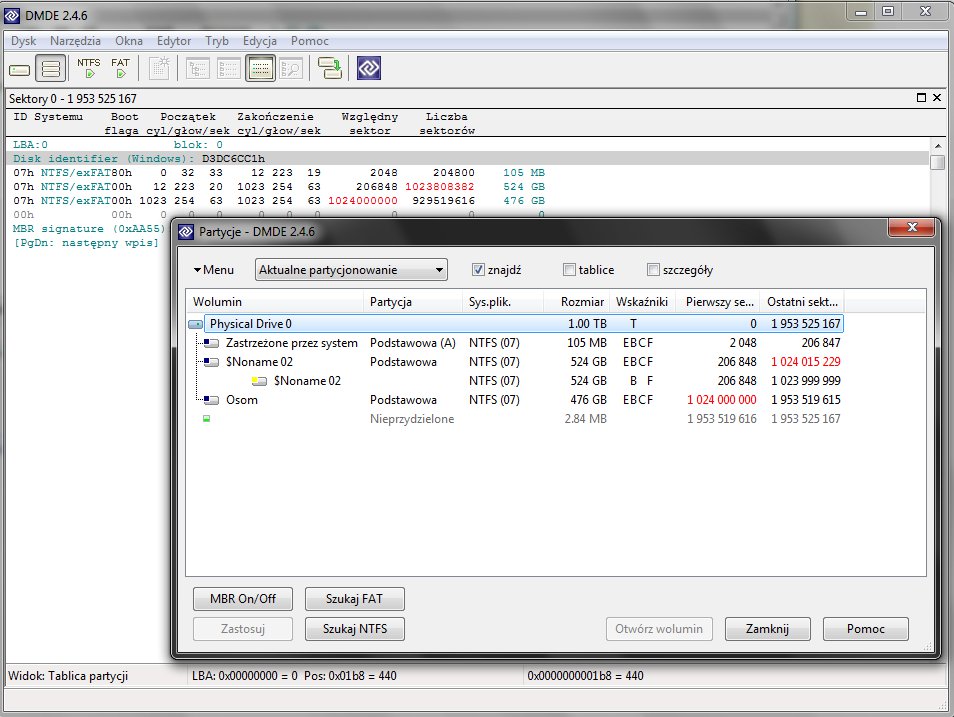Toggle the highlighted table-view toolbar icon
The width and height of the screenshot is (954, 717).
point(260,68)
